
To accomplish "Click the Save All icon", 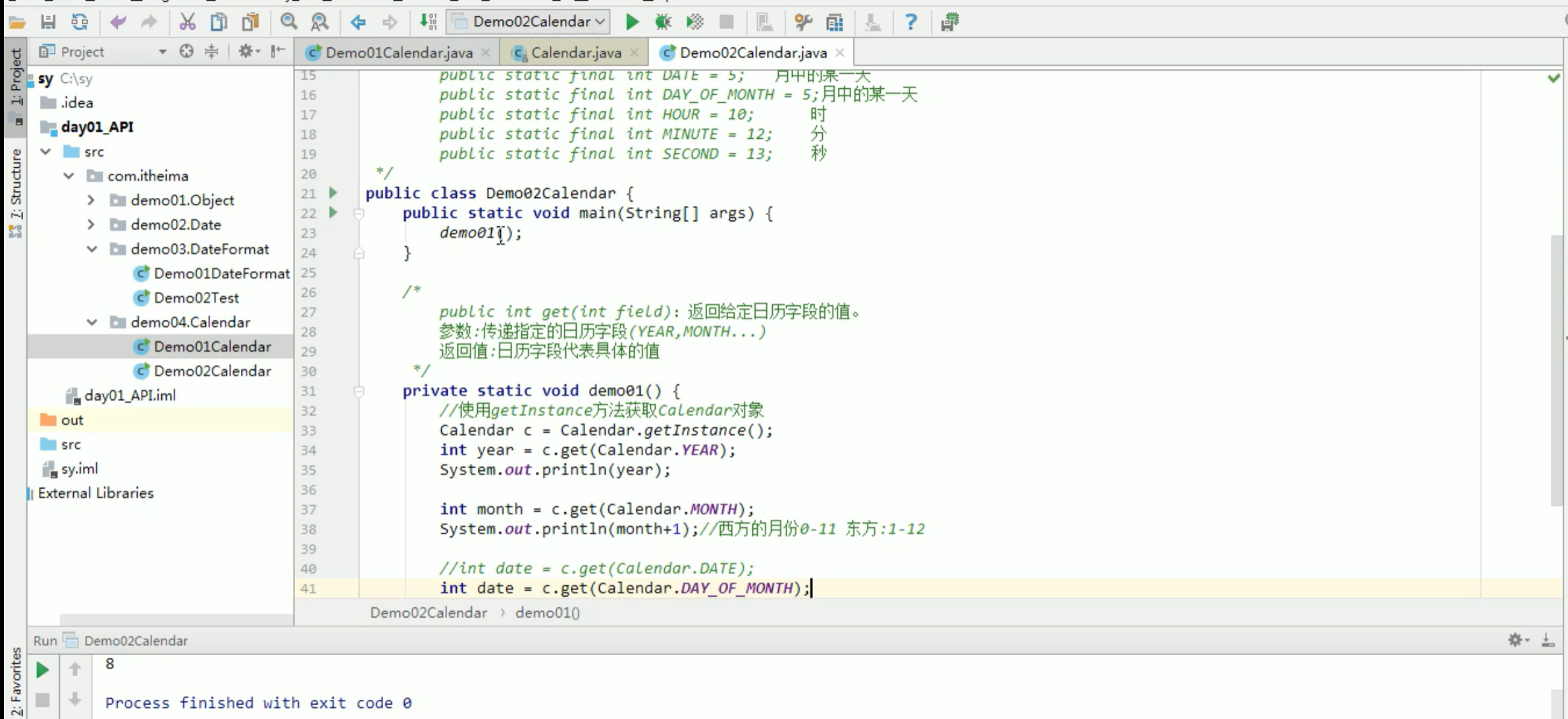I will pos(48,22).
